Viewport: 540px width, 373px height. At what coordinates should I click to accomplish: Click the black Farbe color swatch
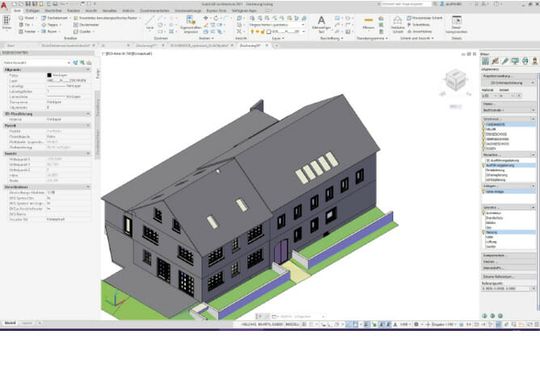pyautogui.click(x=49, y=75)
